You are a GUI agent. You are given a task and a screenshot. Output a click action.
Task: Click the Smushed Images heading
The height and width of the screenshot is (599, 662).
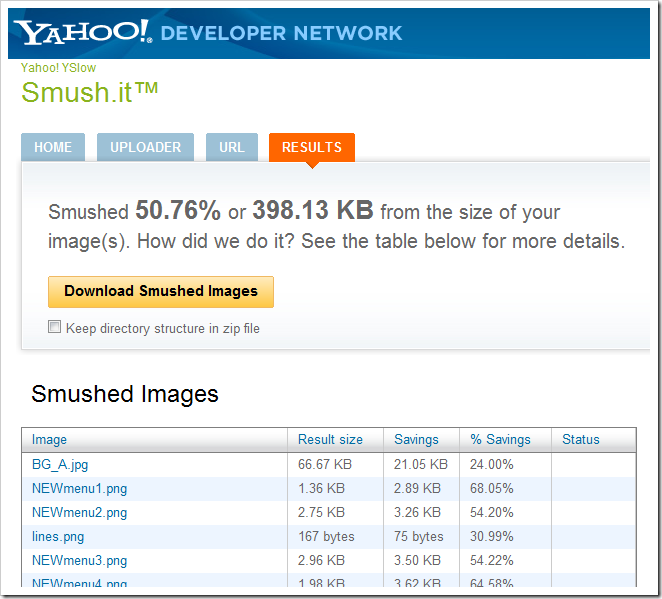[x=125, y=394]
